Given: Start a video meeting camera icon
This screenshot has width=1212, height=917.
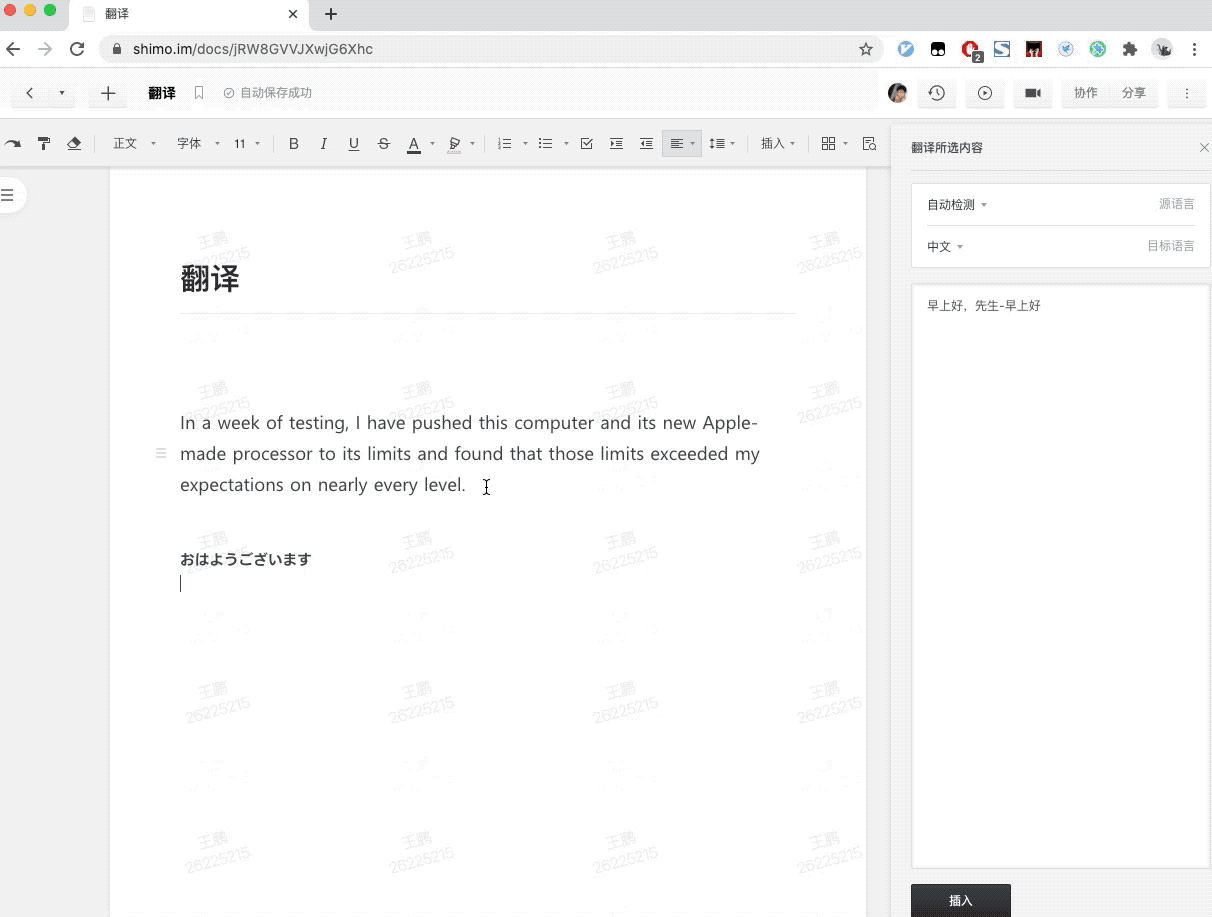Looking at the screenshot, I should click(1033, 93).
